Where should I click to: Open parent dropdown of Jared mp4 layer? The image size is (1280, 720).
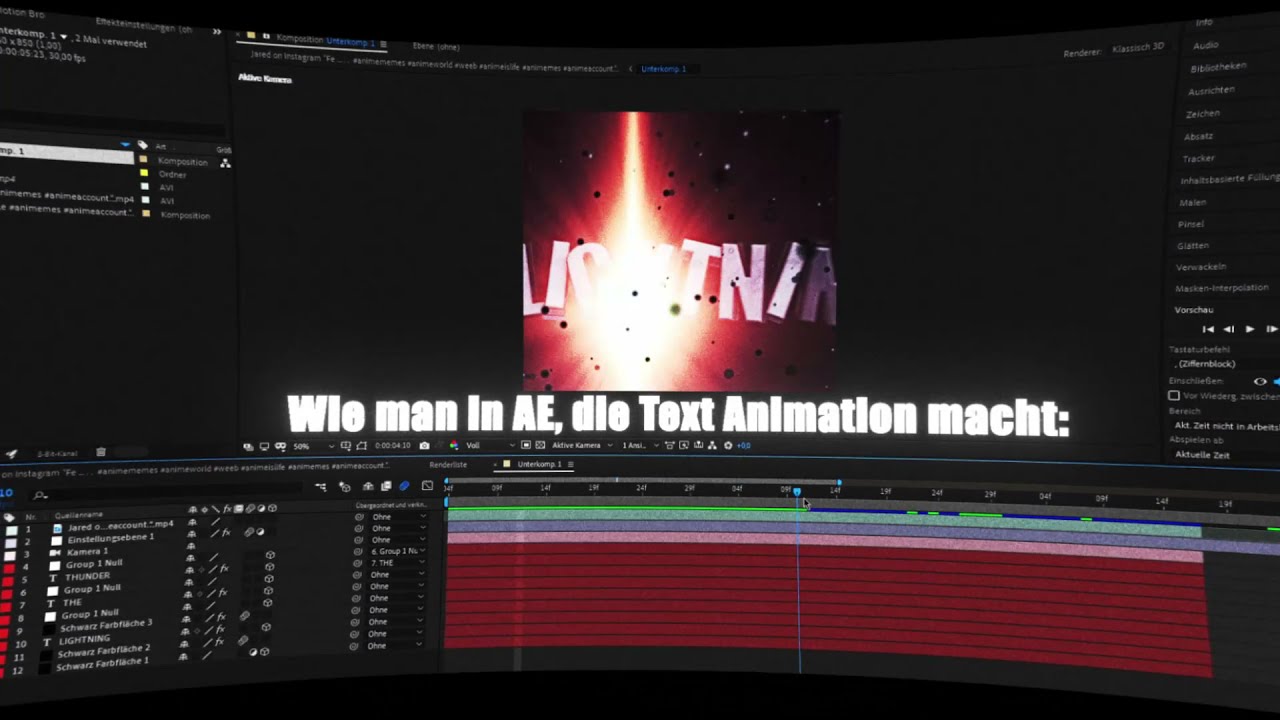click(x=397, y=516)
